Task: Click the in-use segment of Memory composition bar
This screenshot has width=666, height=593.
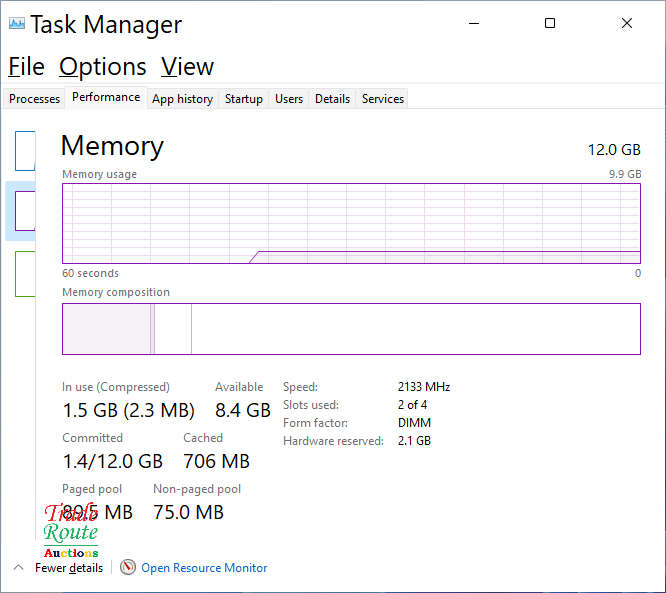Action: [x=106, y=329]
